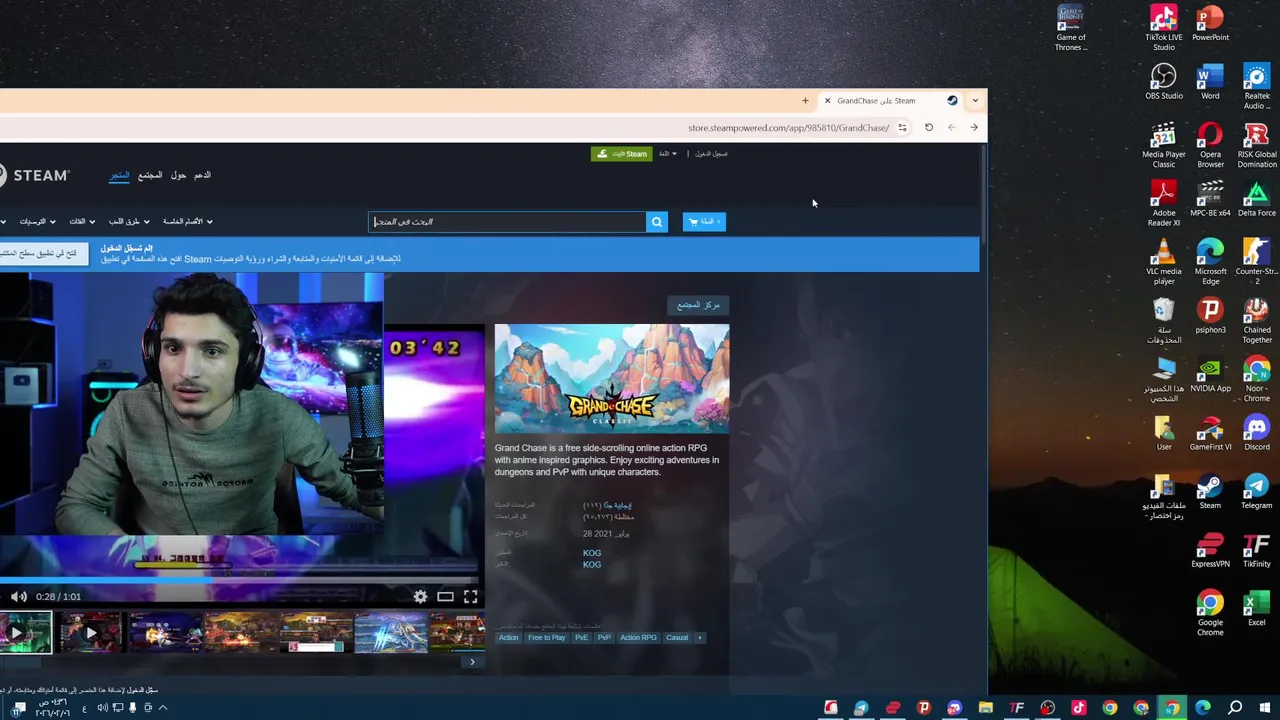Screen dimensions: 1280x720
Task: Click the Grand Chase header image
Action: (x=612, y=379)
